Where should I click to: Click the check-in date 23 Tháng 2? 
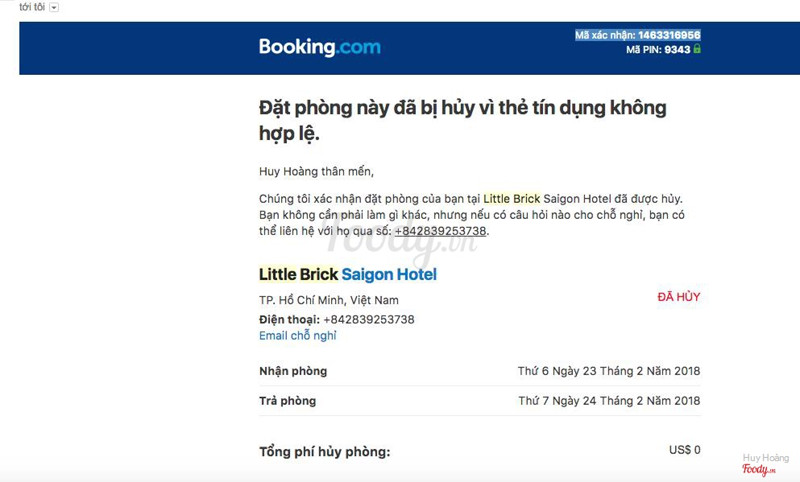[x=609, y=371]
